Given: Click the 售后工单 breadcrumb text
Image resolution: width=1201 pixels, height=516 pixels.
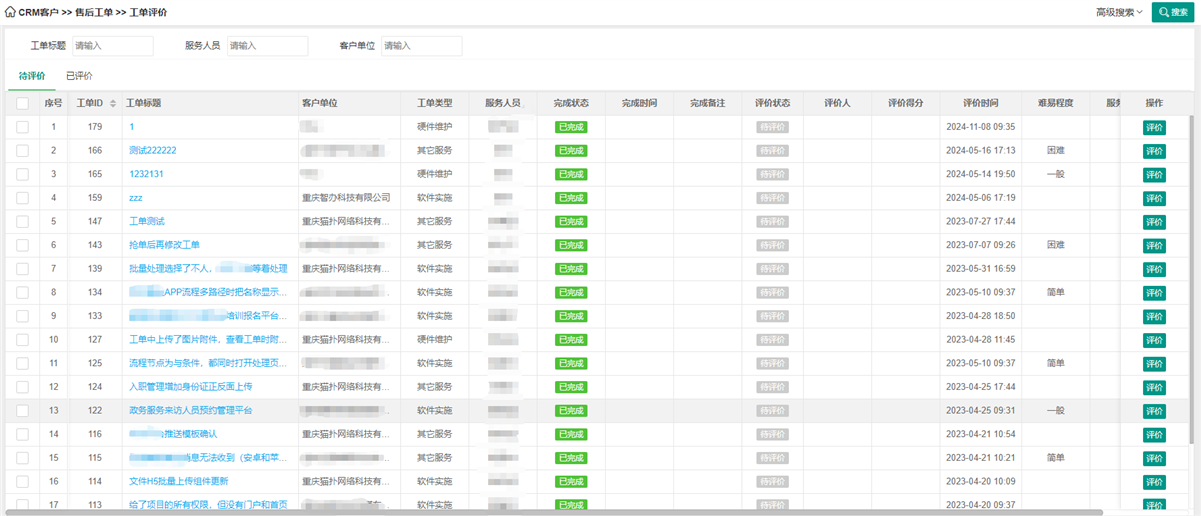Looking at the screenshot, I should (93, 12).
